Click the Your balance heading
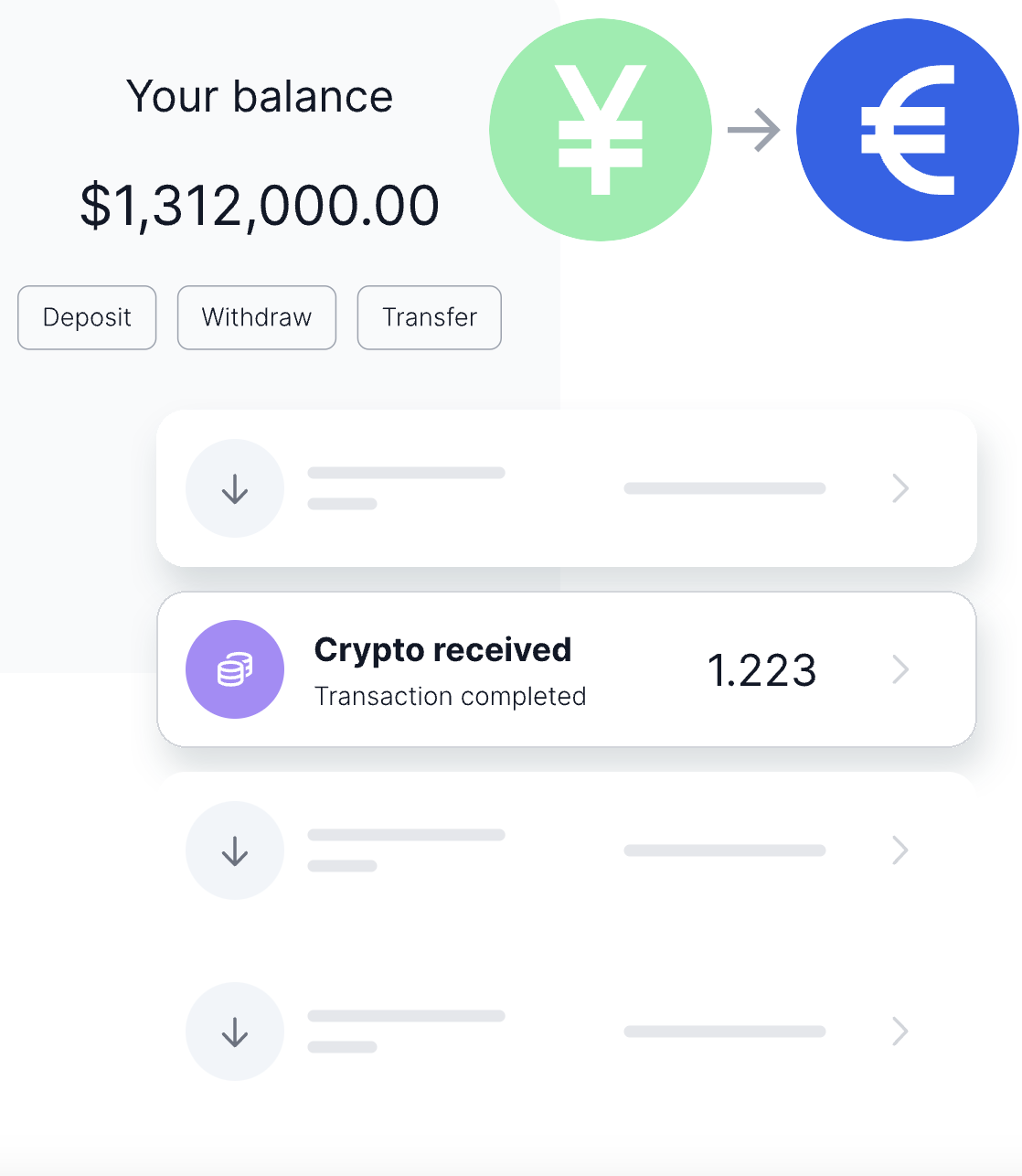 [x=260, y=97]
